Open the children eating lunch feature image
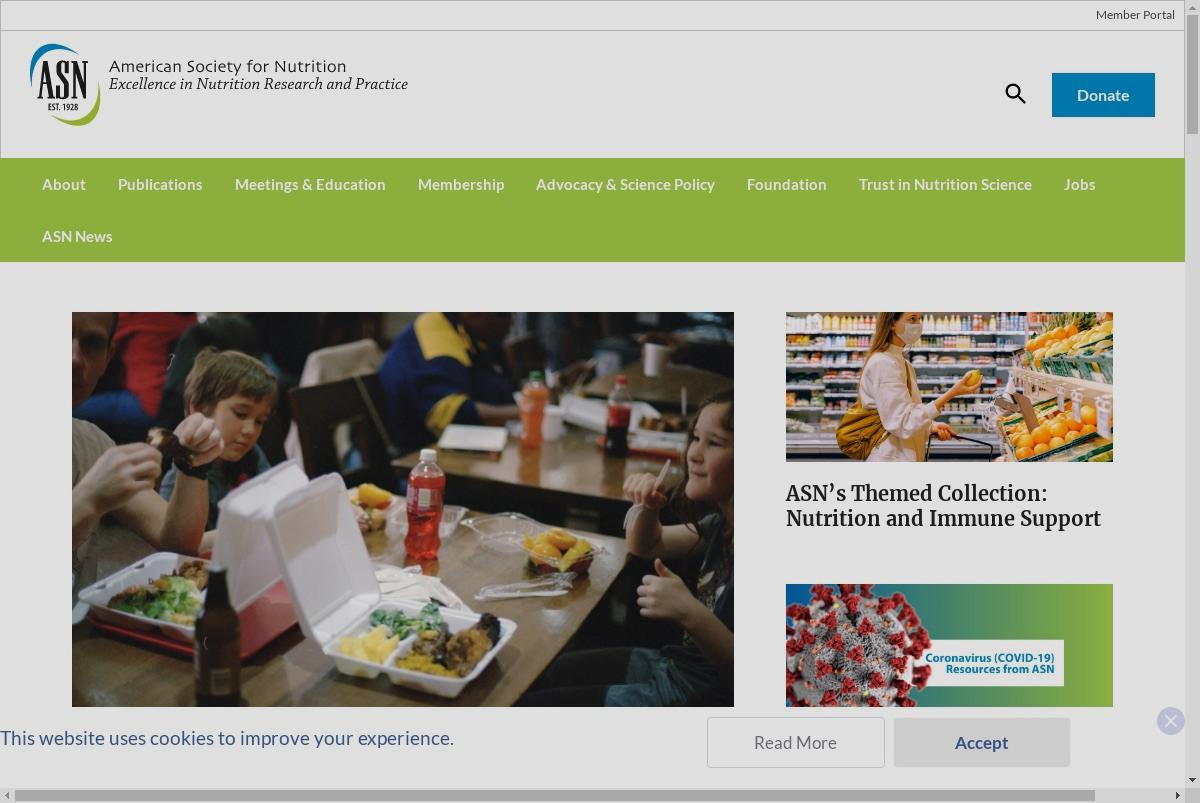Viewport: 1200px width, 803px height. click(x=403, y=509)
